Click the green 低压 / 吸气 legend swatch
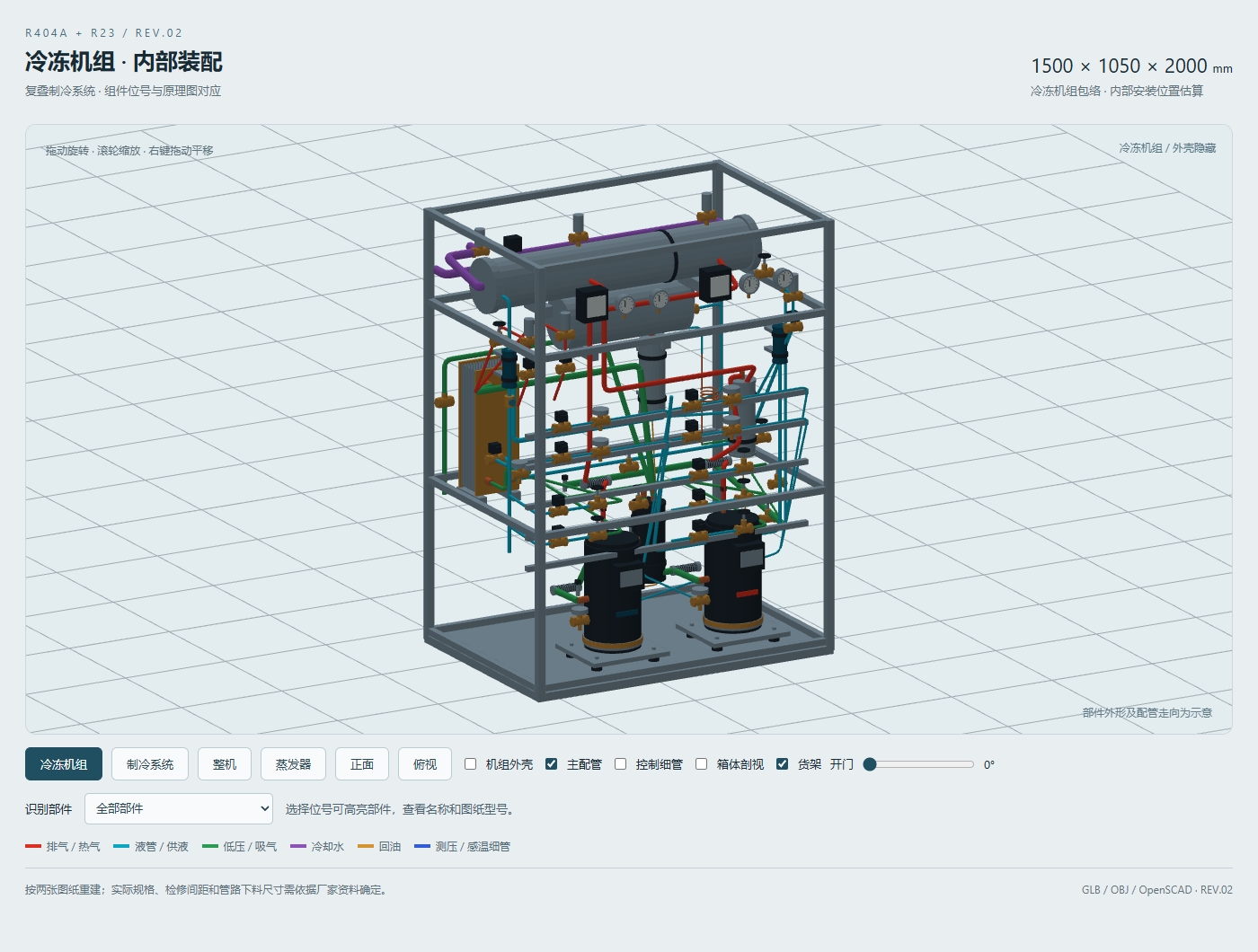Screen dimensions: 1258x952 [x=210, y=846]
